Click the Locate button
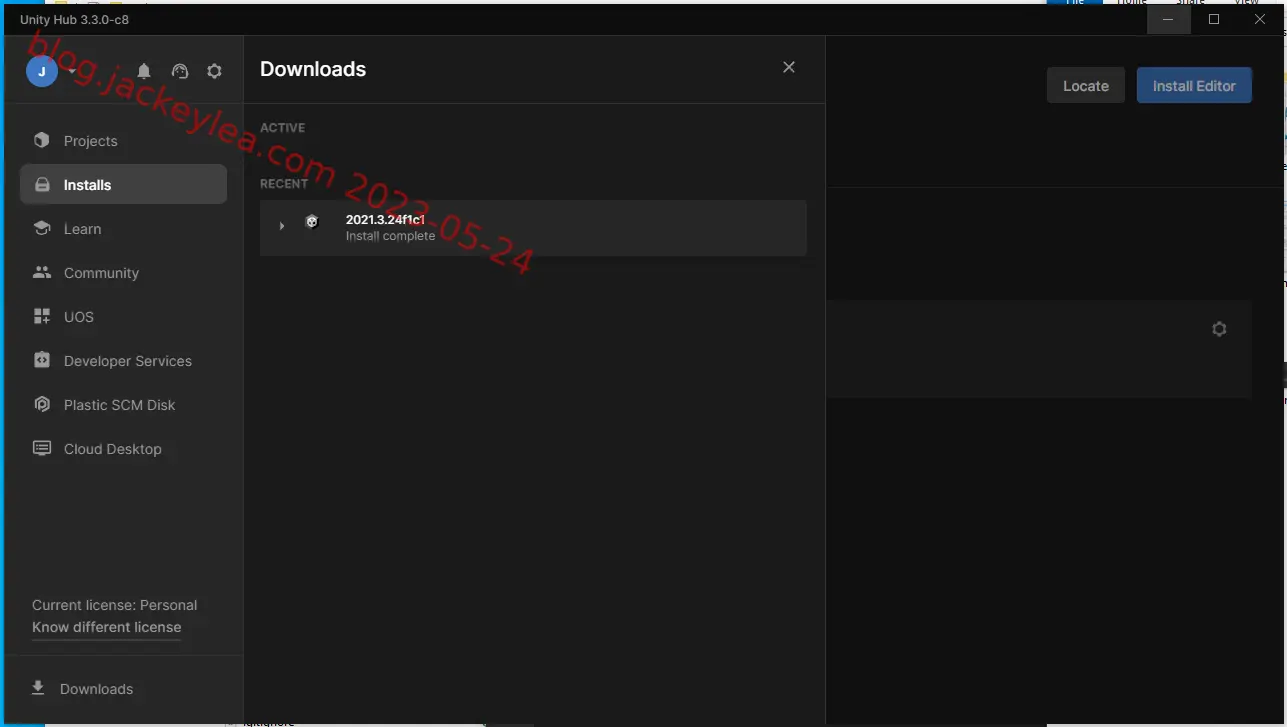The width and height of the screenshot is (1287, 727). pos(1086,86)
